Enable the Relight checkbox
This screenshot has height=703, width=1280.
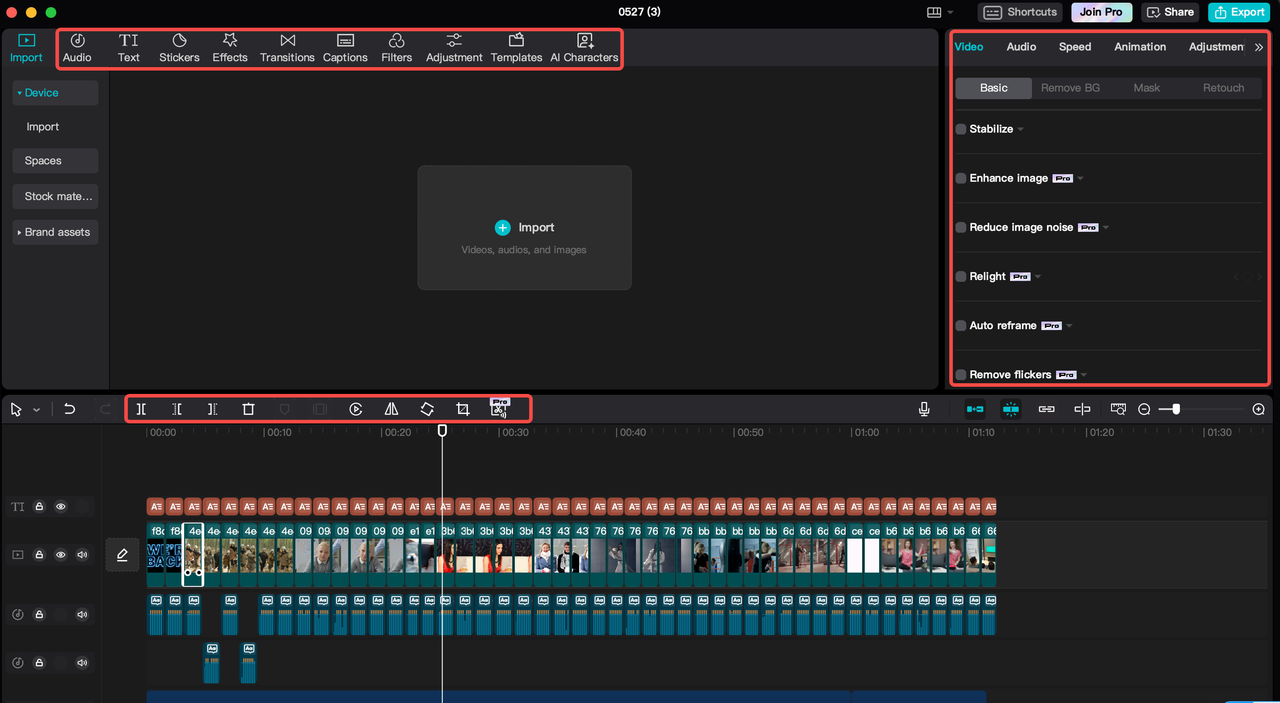point(961,276)
